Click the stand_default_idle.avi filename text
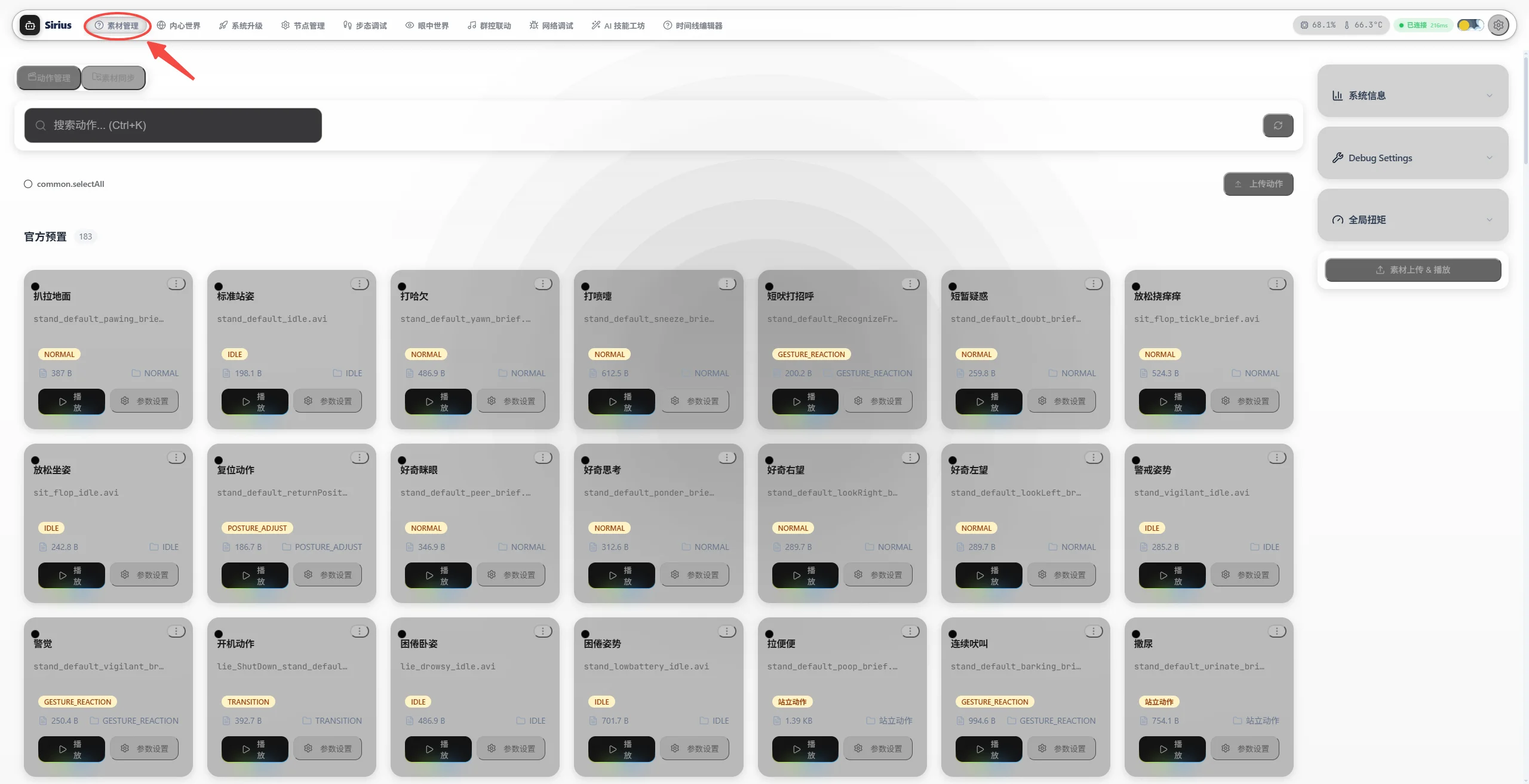Screen dimensions: 1529x784 (272, 319)
